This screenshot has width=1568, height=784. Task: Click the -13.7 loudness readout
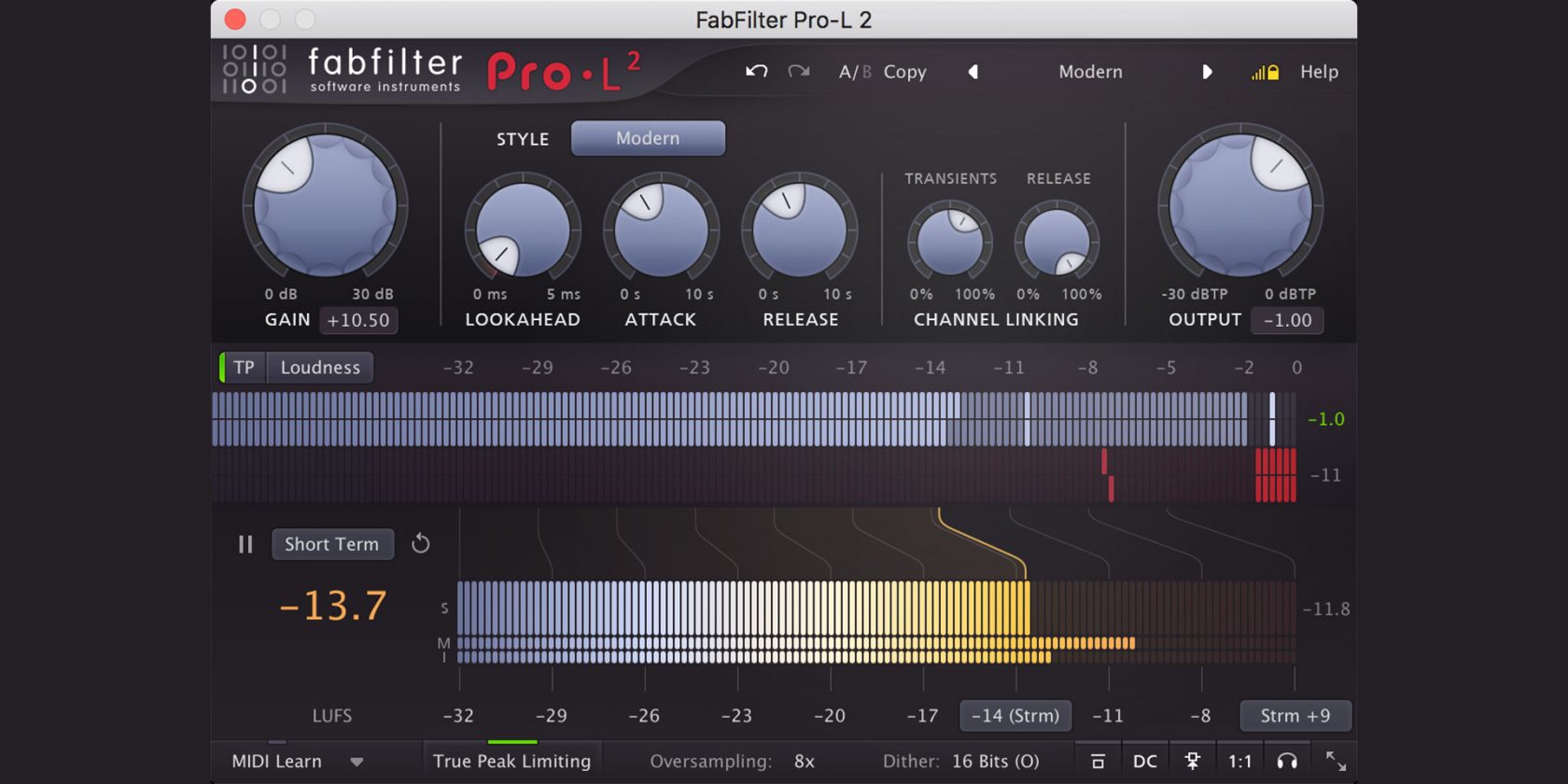(333, 606)
